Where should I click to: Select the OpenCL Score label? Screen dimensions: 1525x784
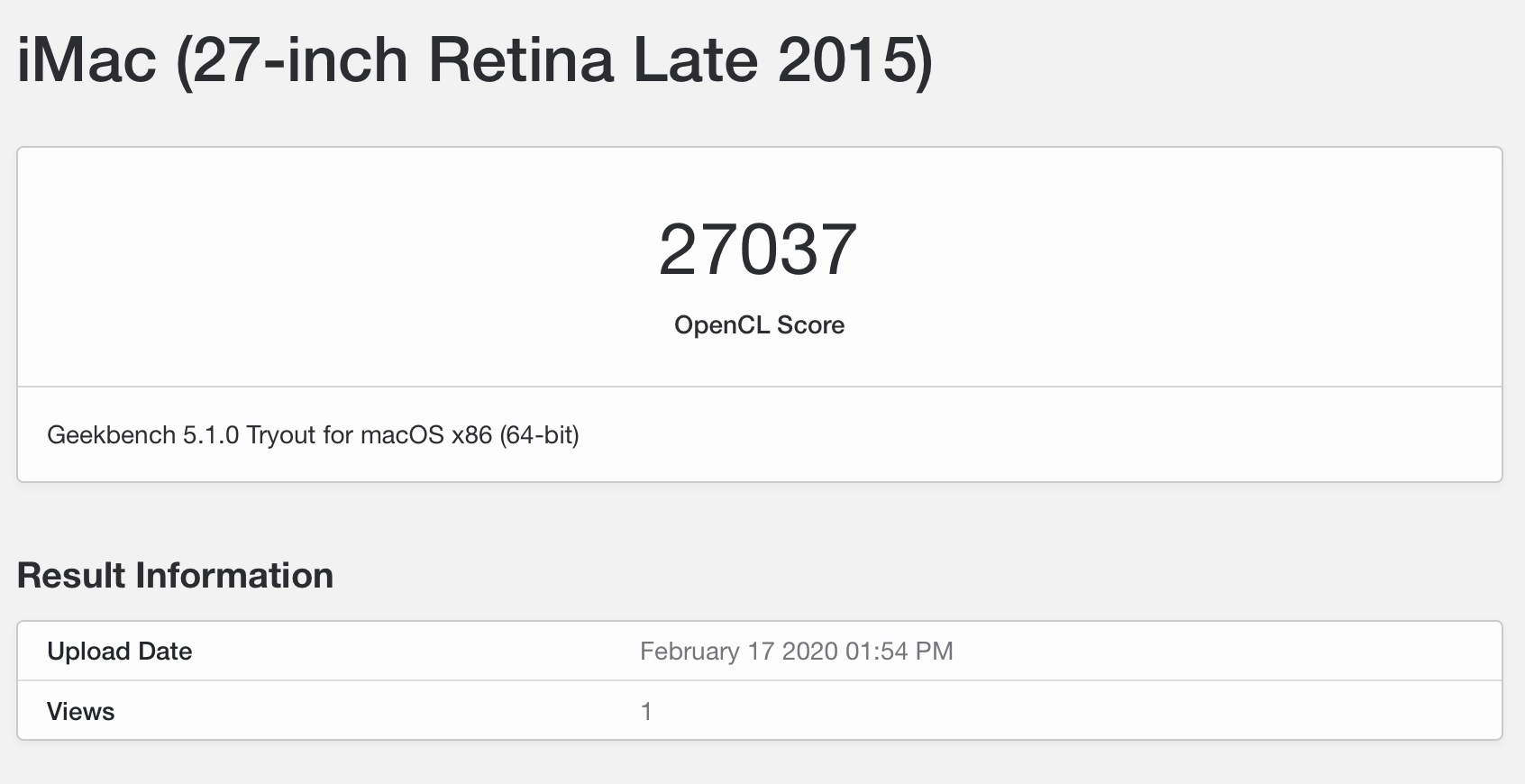click(759, 324)
